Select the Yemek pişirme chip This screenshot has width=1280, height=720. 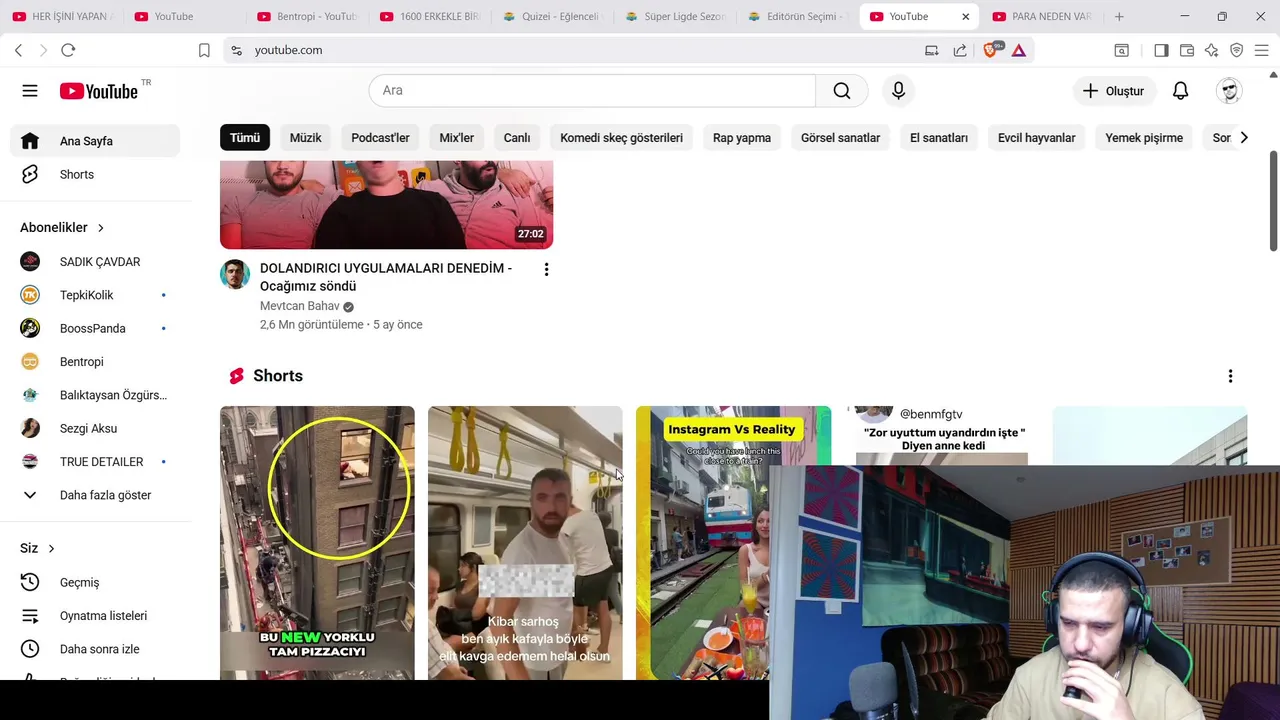pyautogui.click(x=1144, y=138)
